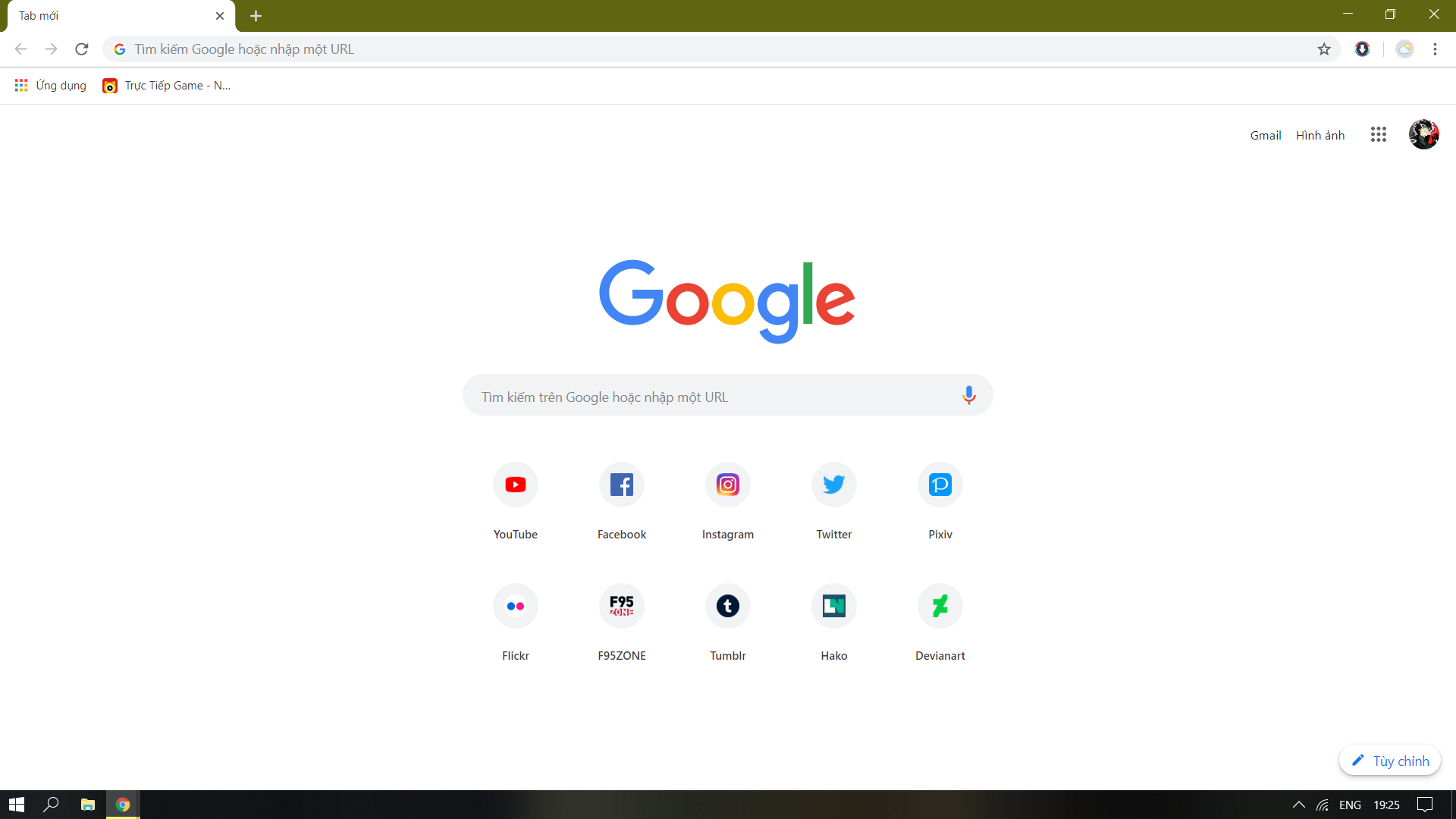Open Facebook from shortcuts
This screenshot has height=819, width=1456.
pyautogui.click(x=621, y=484)
